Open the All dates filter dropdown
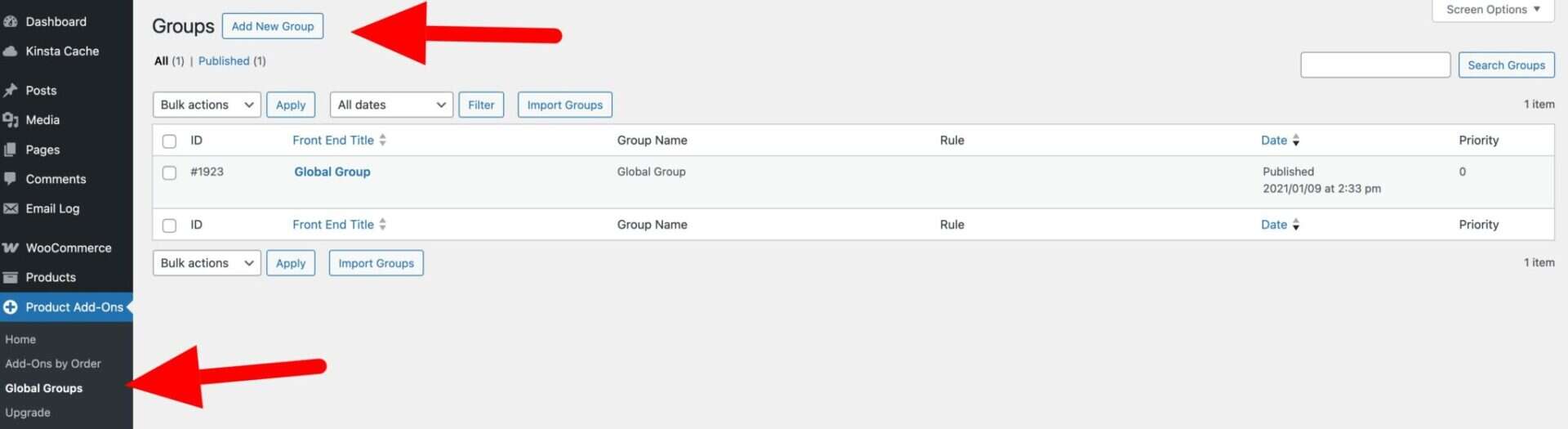This screenshot has width=1568, height=429. coord(390,105)
